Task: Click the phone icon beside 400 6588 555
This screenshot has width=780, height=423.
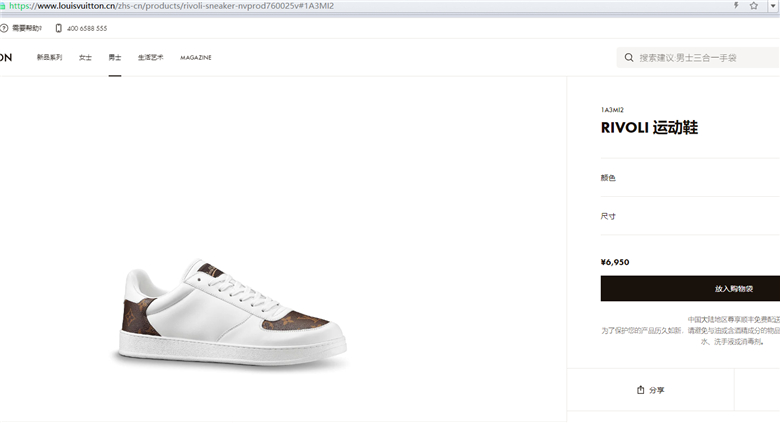Action: point(59,28)
